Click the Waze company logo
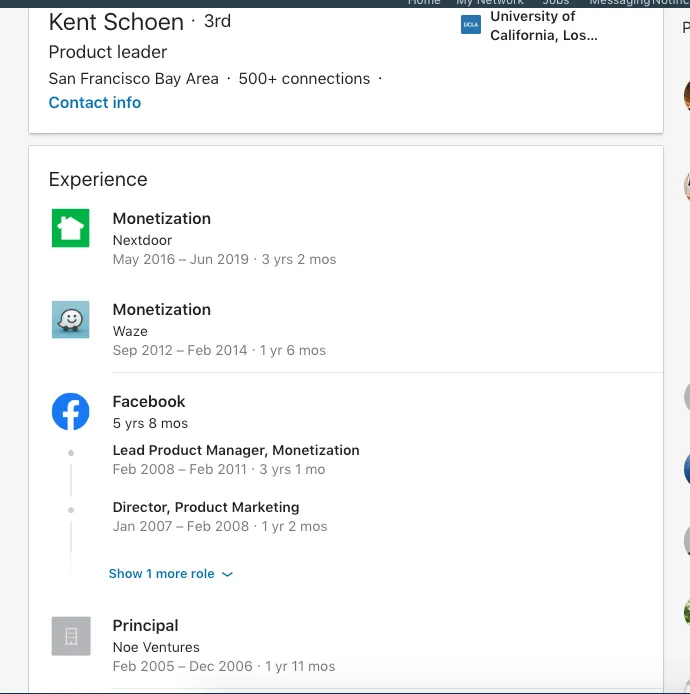This screenshot has width=690, height=694. (70, 320)
